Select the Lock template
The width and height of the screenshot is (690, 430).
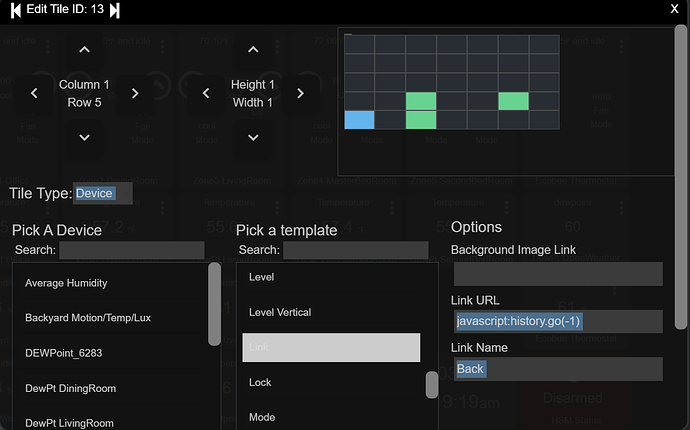pos(260,382)
